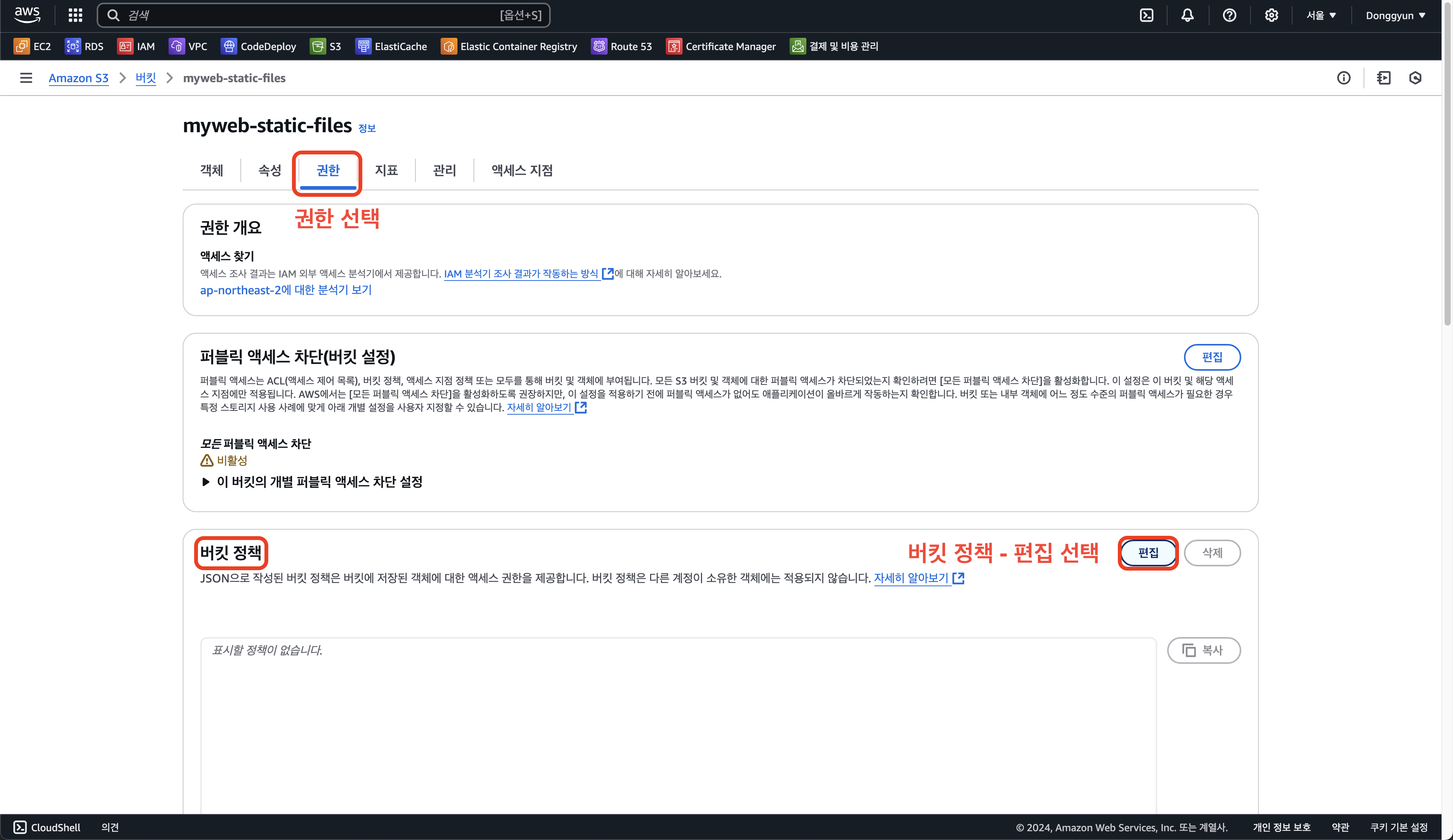This screenshot has height=840, width=1453.
Task: Switch to the 액세스 지점 tab
Action: coord(522,170)
